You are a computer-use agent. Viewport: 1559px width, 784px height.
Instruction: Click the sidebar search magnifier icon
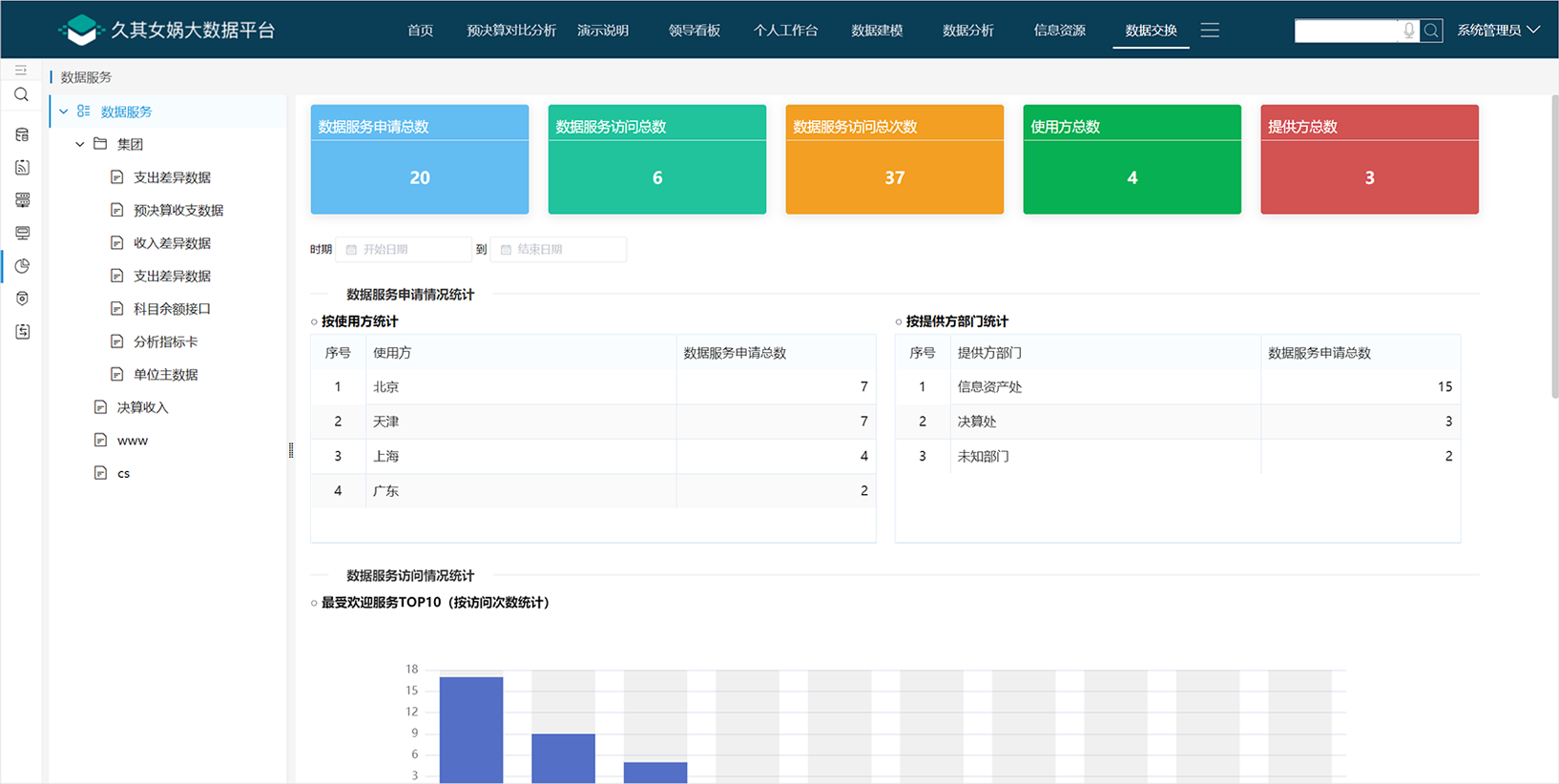pyautogui.click(x=21, y=95)
